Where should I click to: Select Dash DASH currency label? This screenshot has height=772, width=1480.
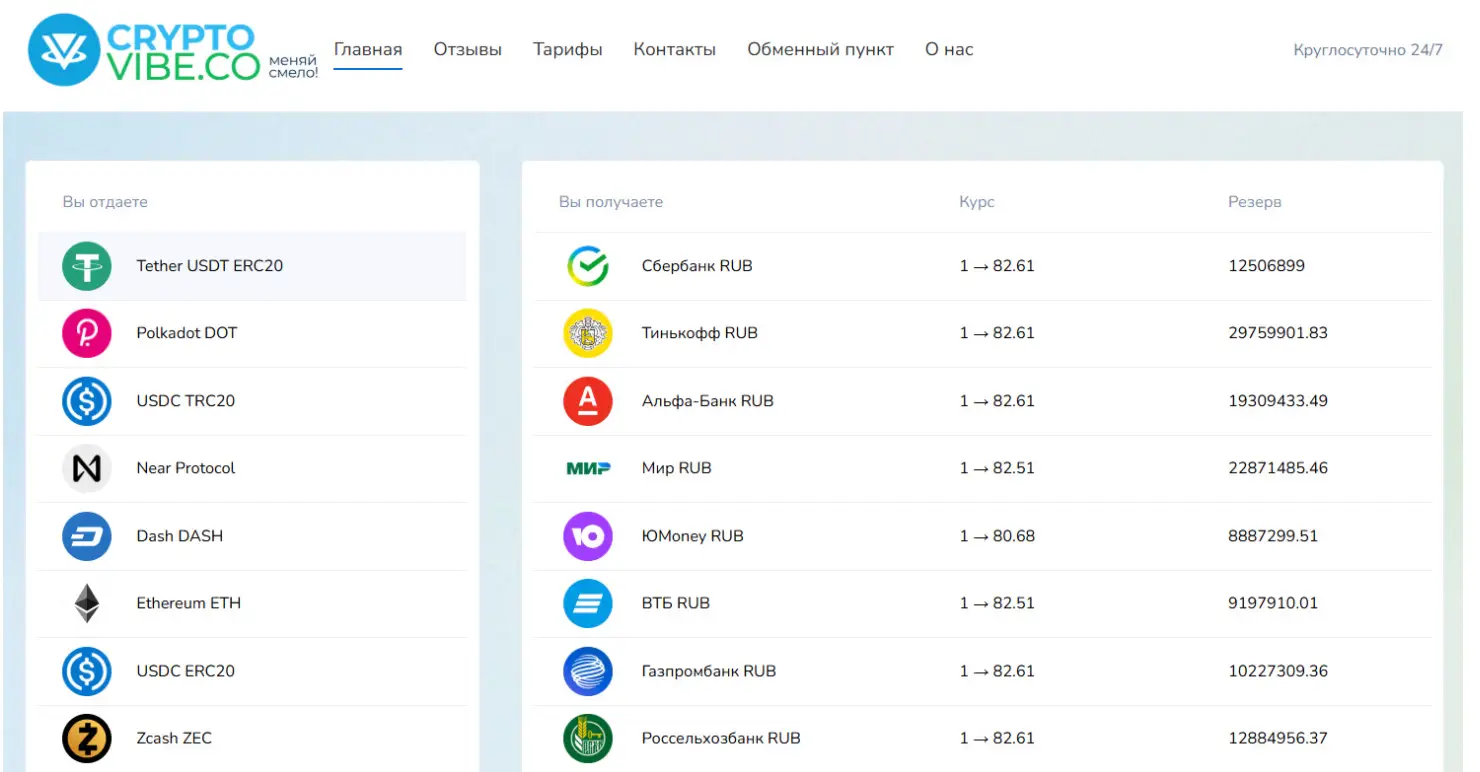180,536
